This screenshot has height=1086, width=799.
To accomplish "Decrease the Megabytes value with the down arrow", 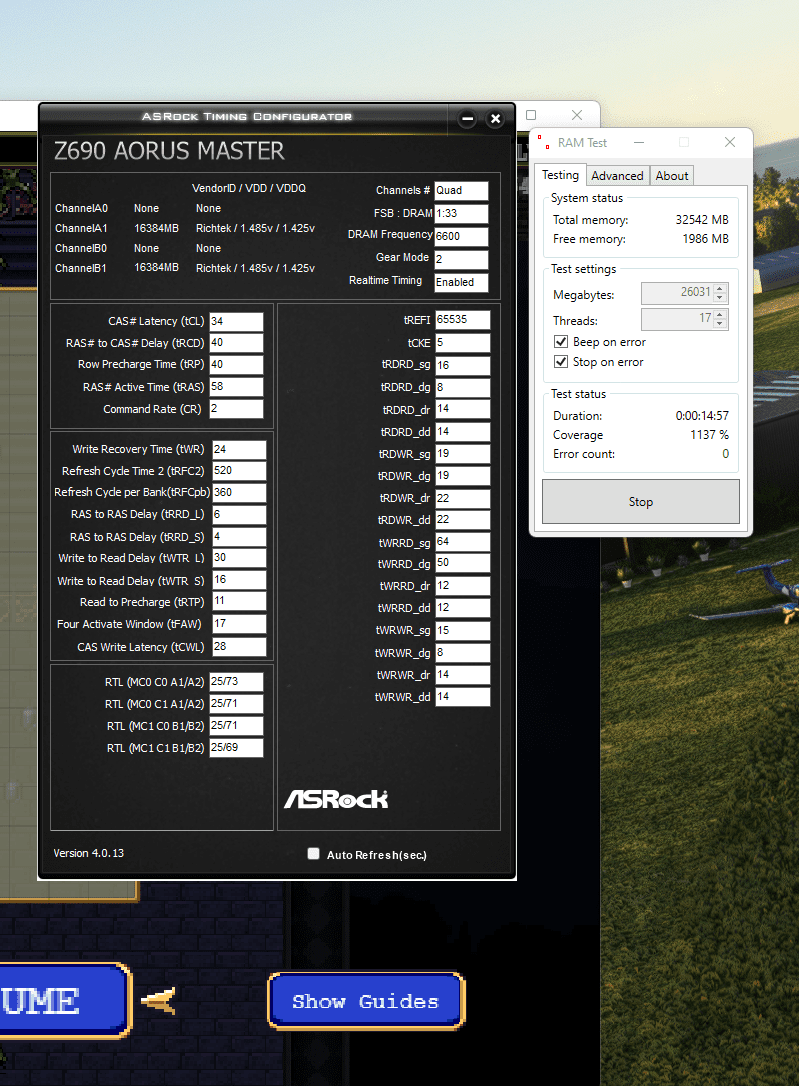I will 720,298.
